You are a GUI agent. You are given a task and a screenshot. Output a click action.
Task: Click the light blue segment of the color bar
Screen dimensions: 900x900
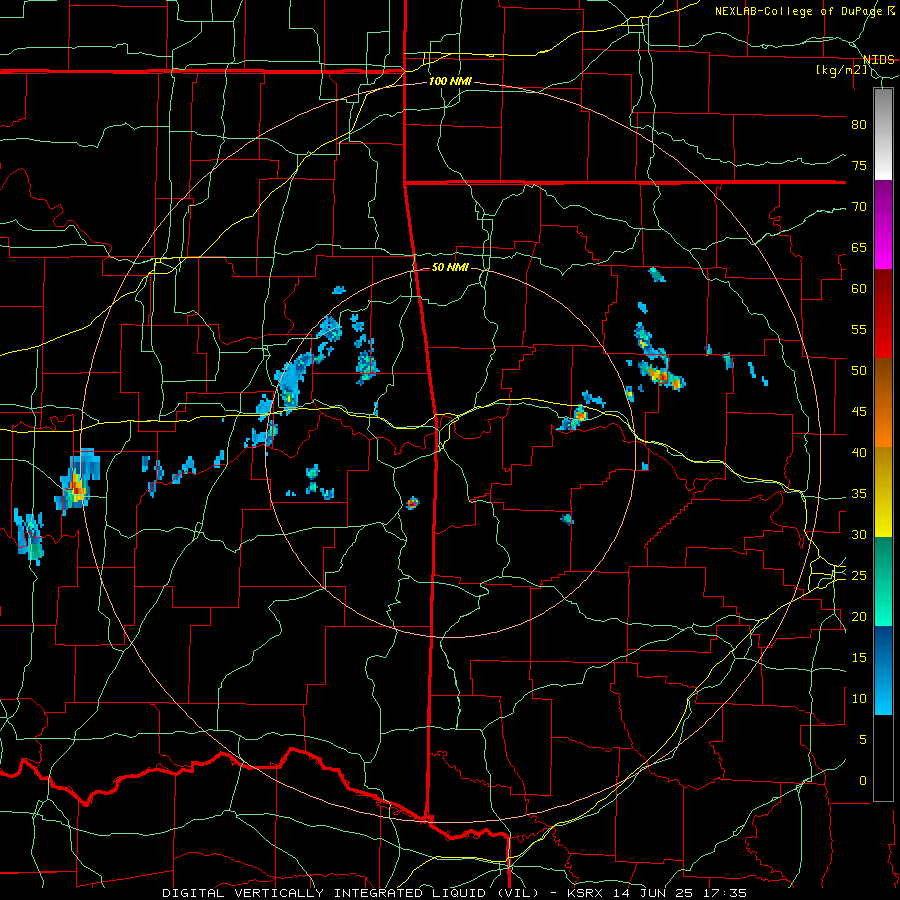click(x=883, y=670)
